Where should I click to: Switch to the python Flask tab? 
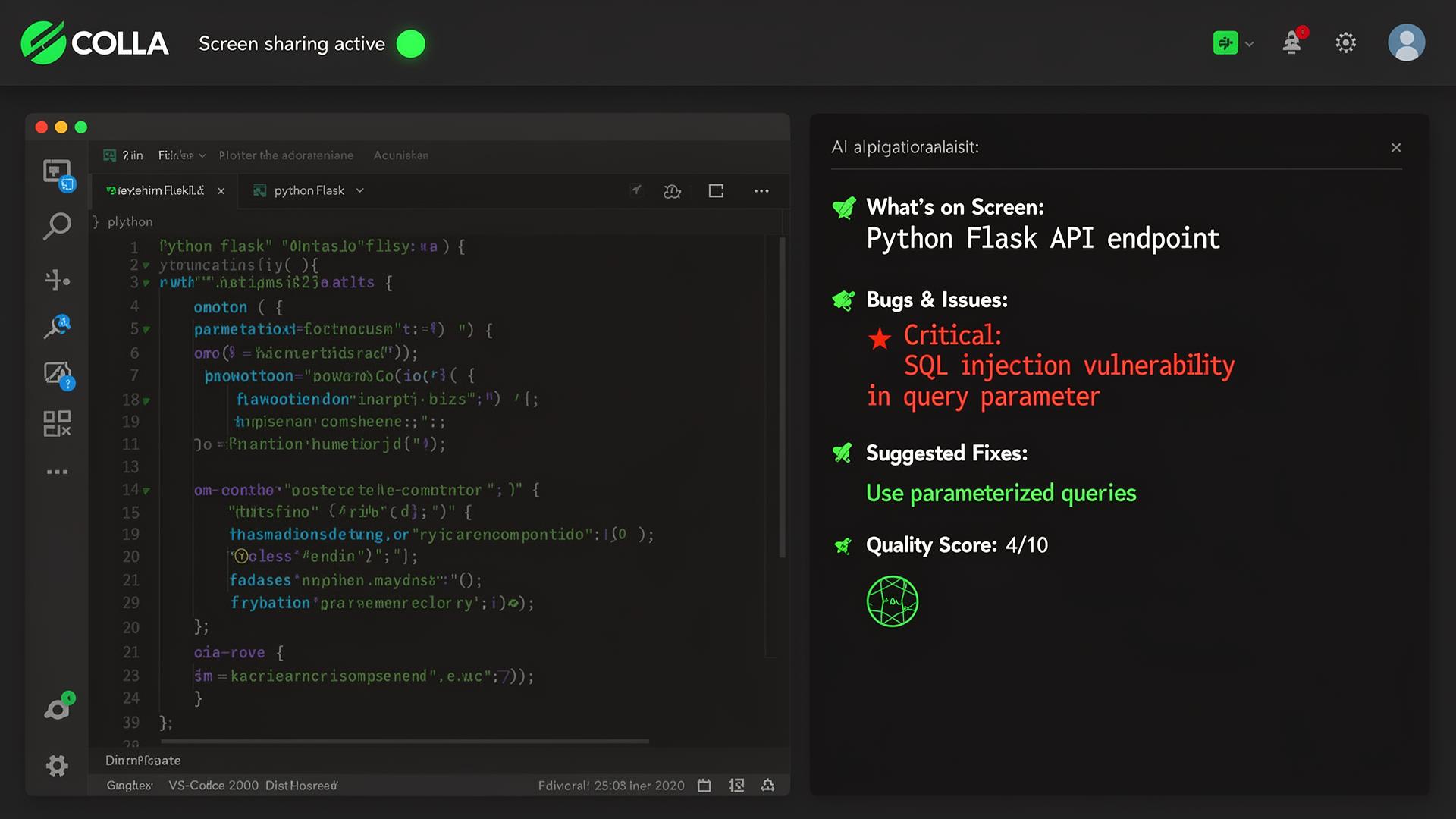point(309,191)
